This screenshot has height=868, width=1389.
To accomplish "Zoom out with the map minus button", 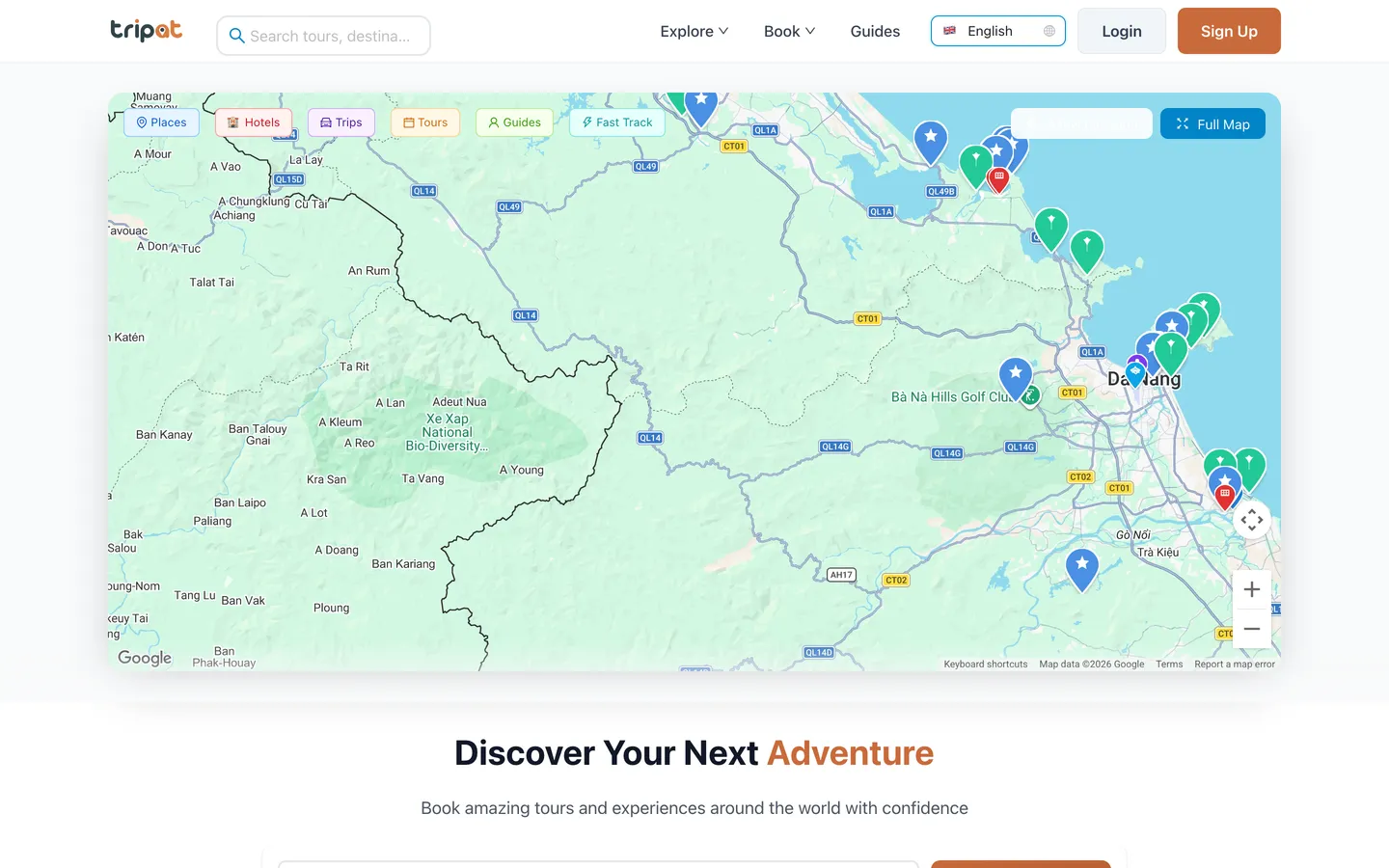I will [1252, 629].
